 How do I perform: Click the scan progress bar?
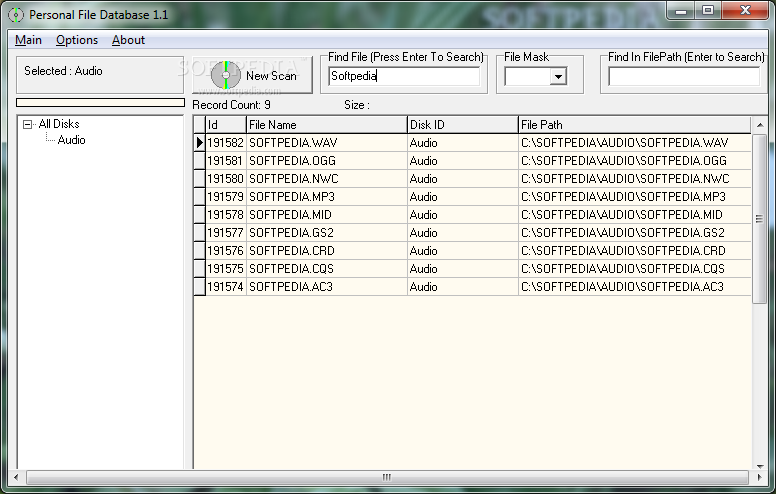[100, 102]
